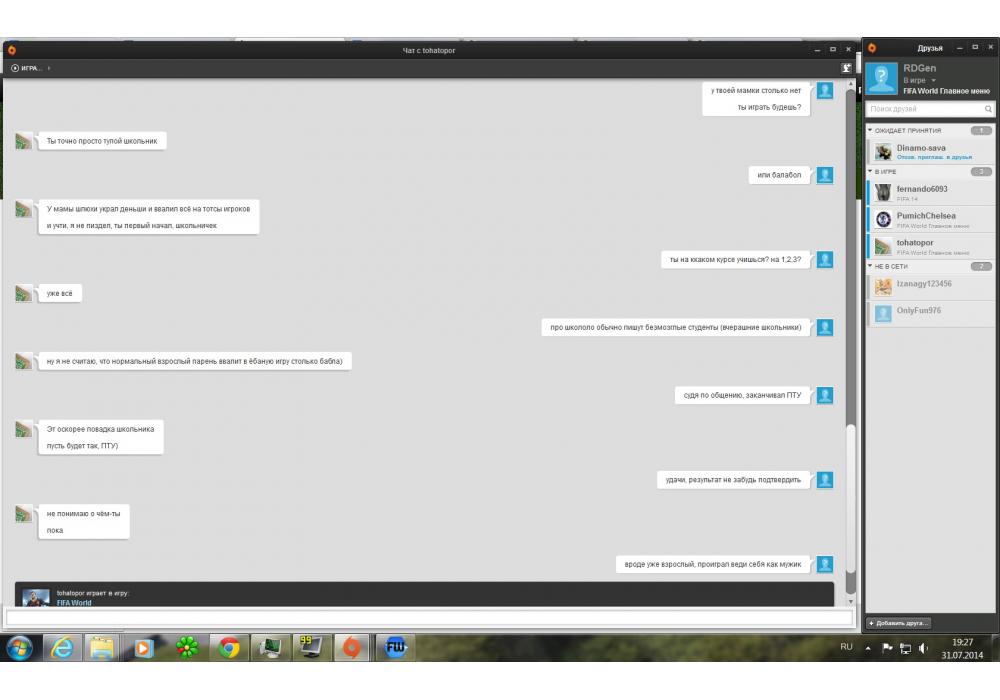Open ICQ flower icon on taskbar
The width and height of the screenshot is (1000, 700).
187,648
